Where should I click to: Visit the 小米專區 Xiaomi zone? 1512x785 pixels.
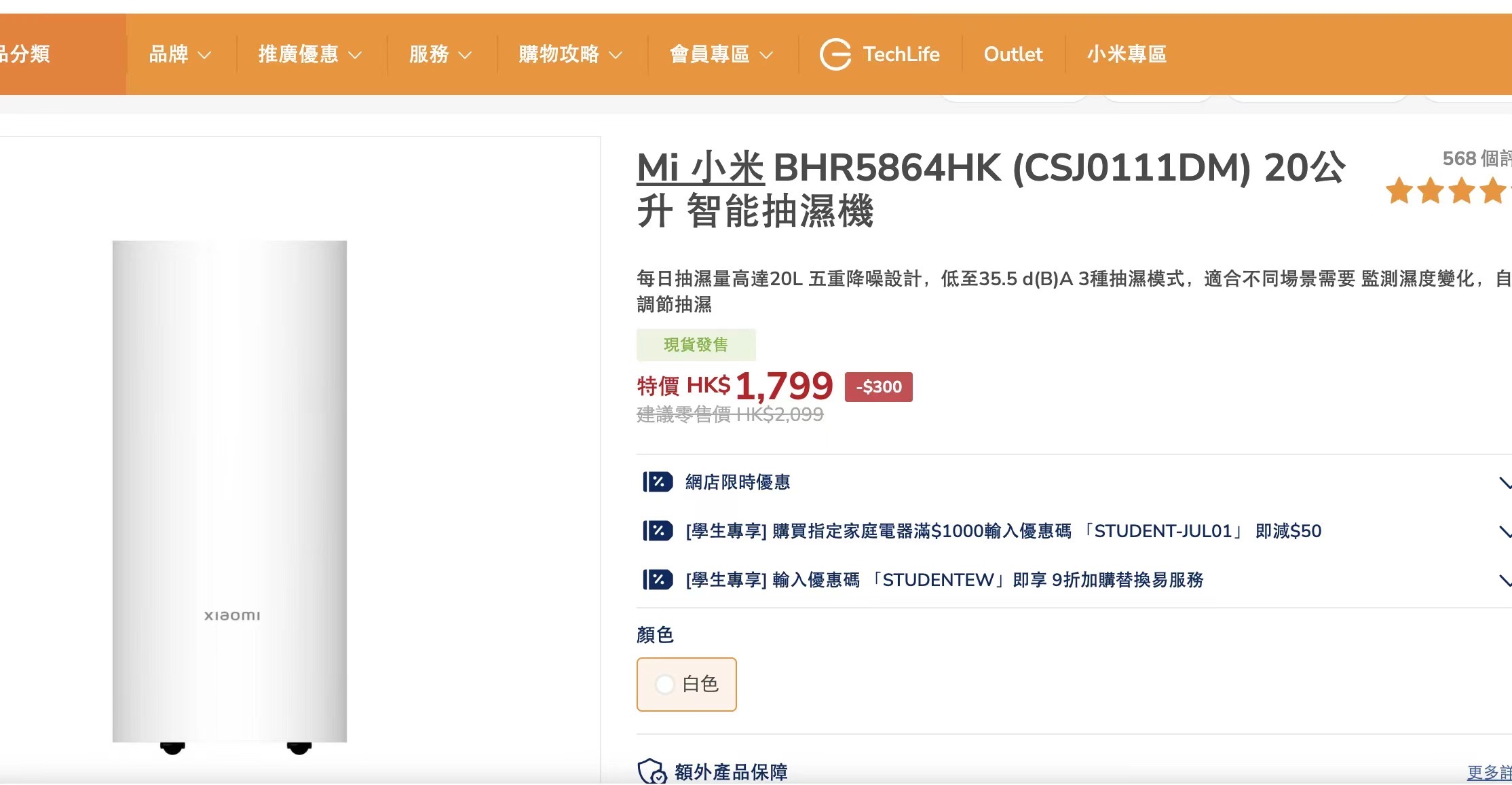(x=1127, y=54)
